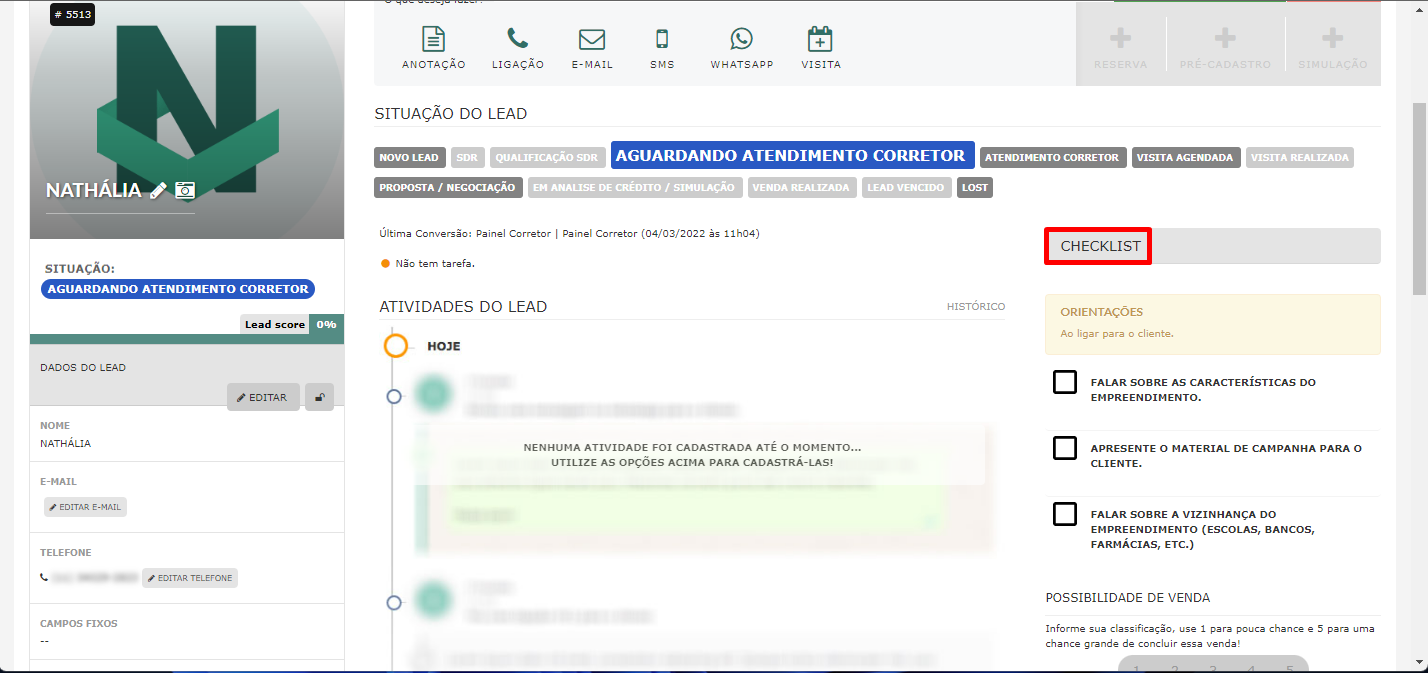
Task: Choose the Visita Realizada stage
Action: 1300,157
